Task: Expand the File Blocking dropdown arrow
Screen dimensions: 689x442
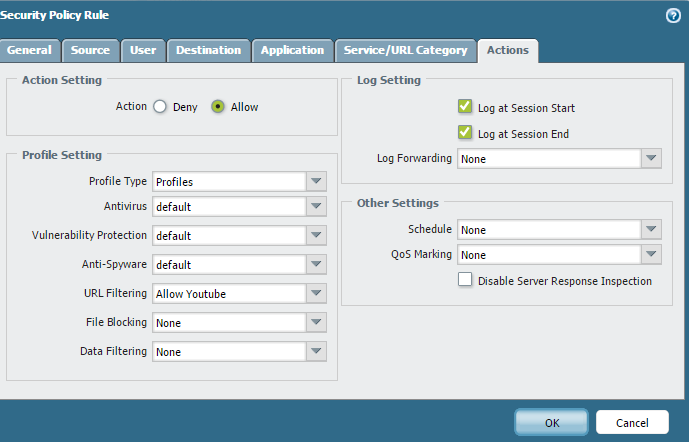Action: pyautogui.click(x=316, y=323)
